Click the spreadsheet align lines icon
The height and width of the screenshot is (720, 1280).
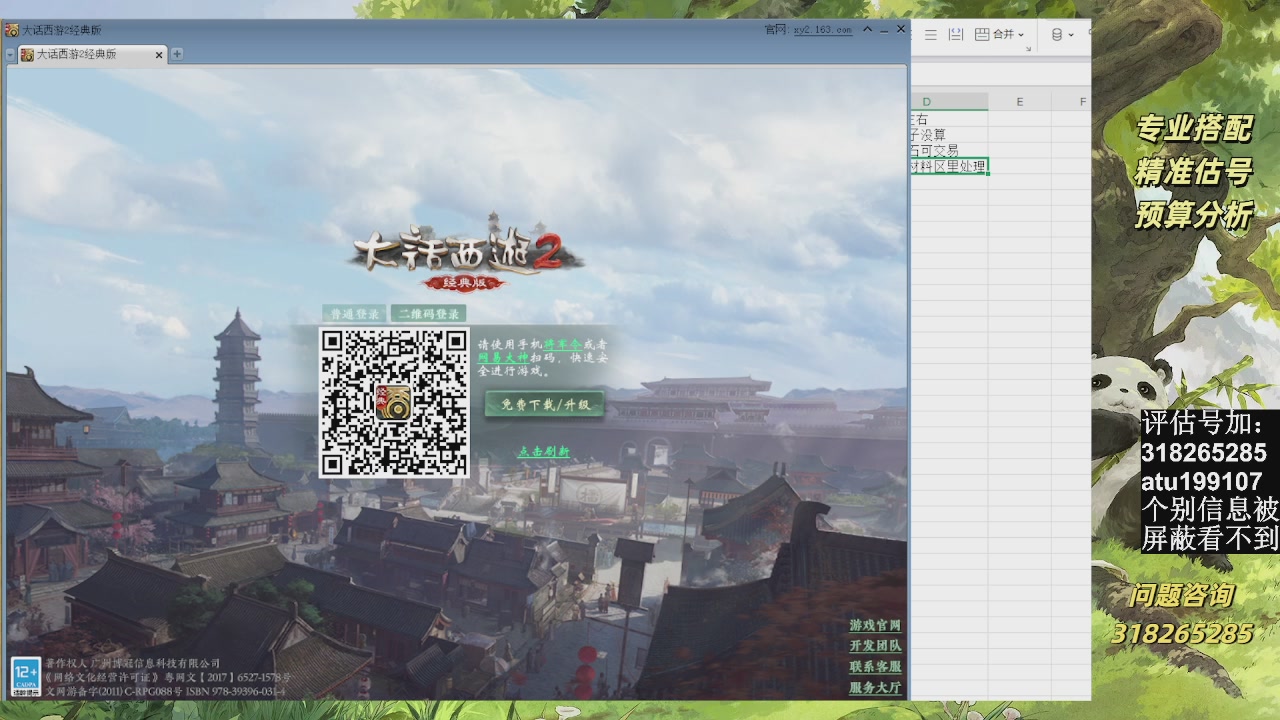tap(931, 35)
